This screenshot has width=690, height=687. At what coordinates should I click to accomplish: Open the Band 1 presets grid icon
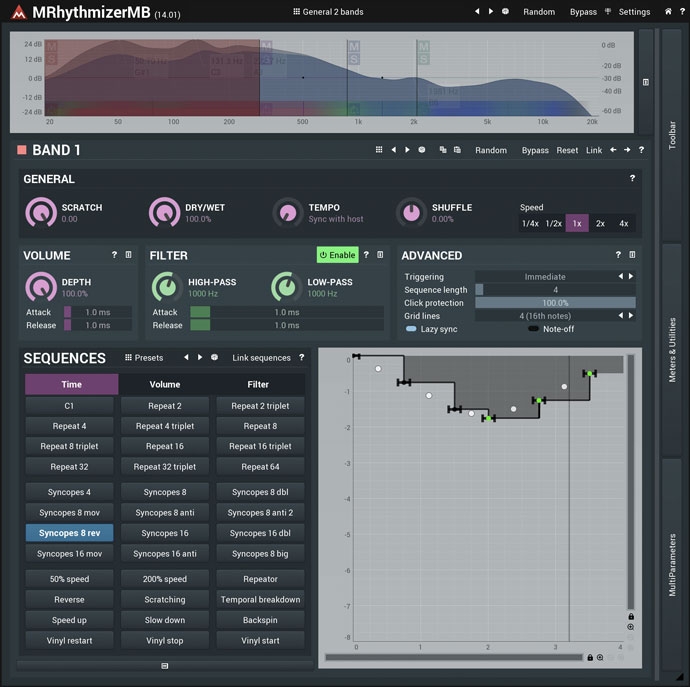coord(379,150)
